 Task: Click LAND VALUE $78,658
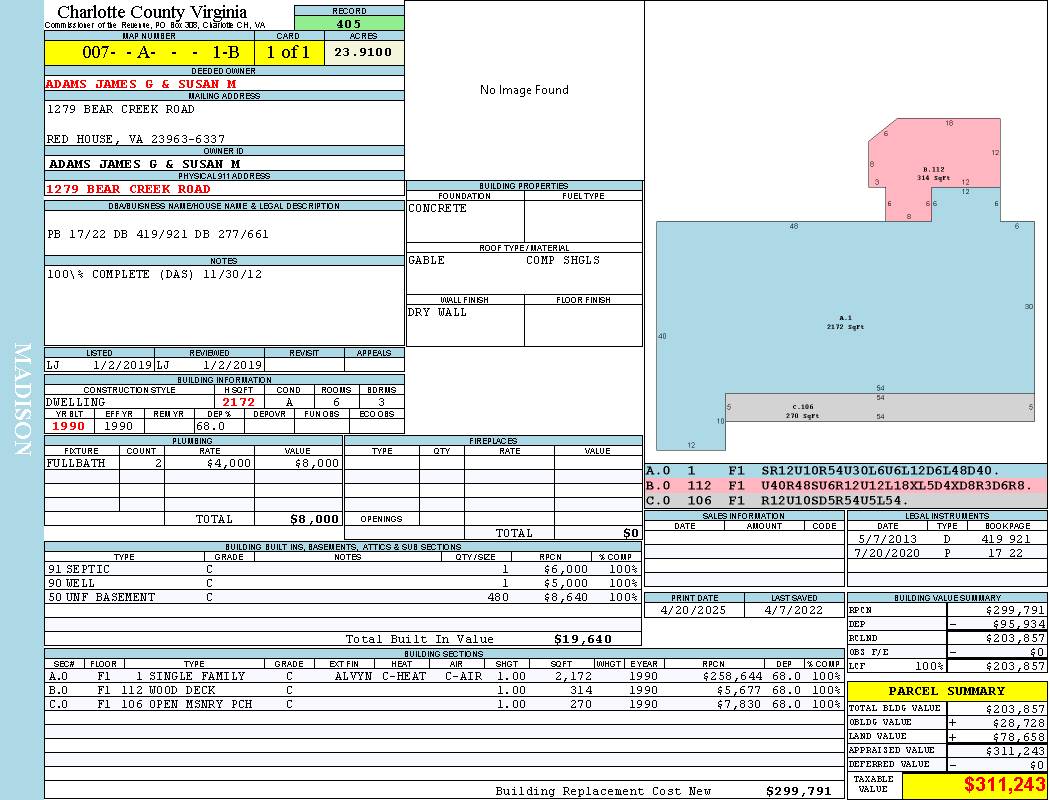1019,736
